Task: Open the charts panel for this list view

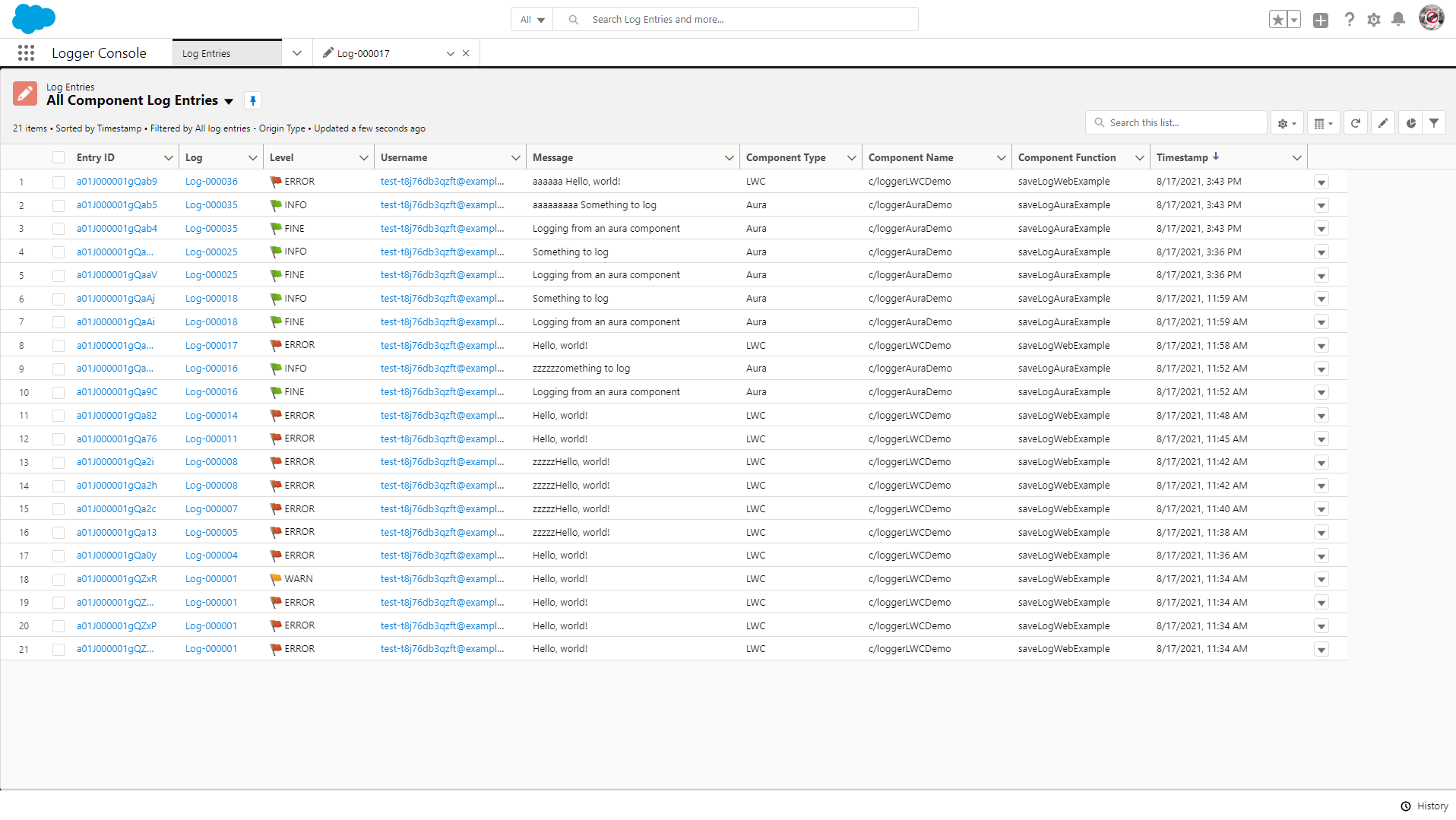Action: point(1410,122)
